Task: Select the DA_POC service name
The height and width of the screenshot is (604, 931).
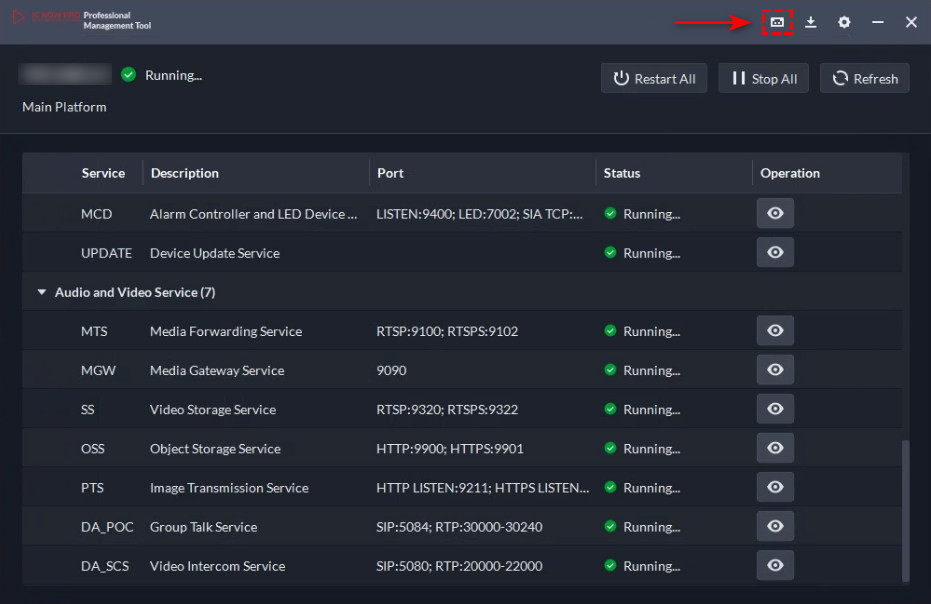Action: tap(107, 527)
